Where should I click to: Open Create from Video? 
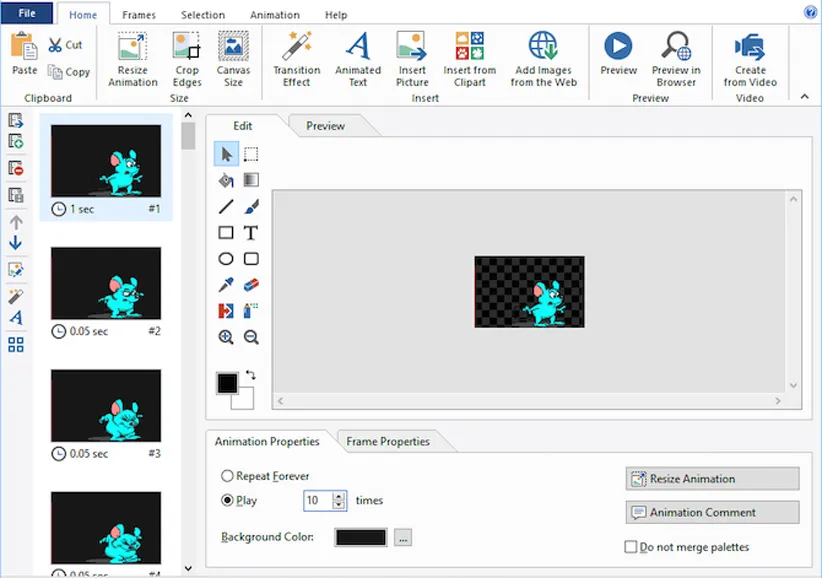(750, 58)
